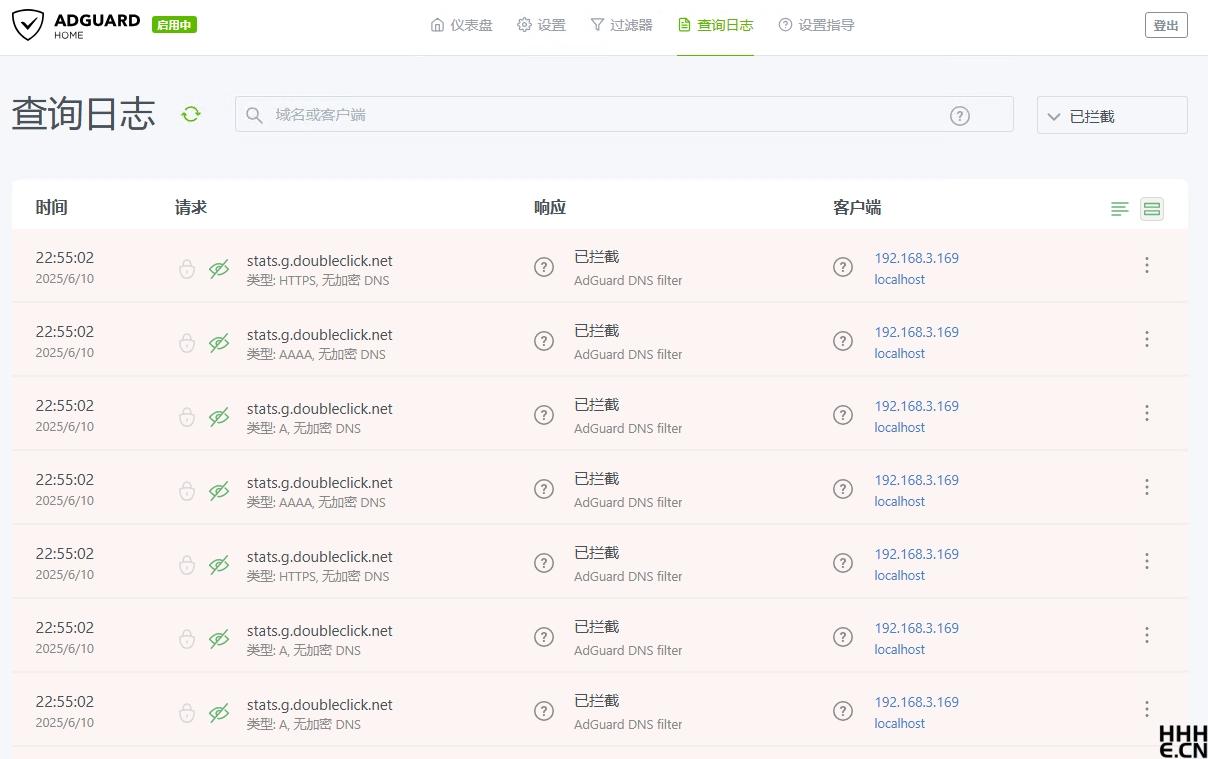The height and width of the screenshot is (759, 1208).
Task: Switch to the detailed rows view icon
Action: pyautogui.click(x=1152, y=209)
